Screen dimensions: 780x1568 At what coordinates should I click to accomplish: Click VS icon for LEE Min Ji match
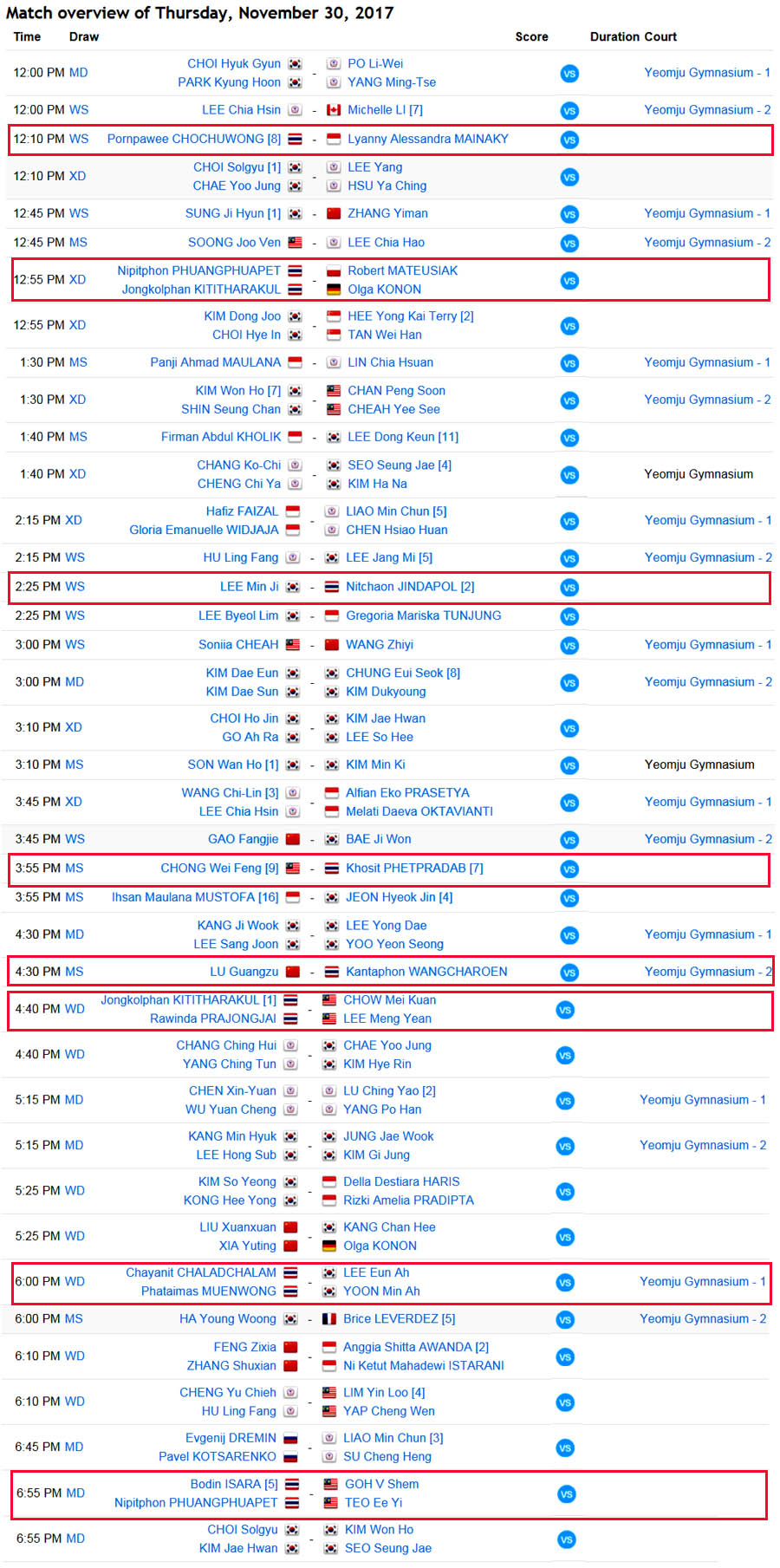click(569, 588)
